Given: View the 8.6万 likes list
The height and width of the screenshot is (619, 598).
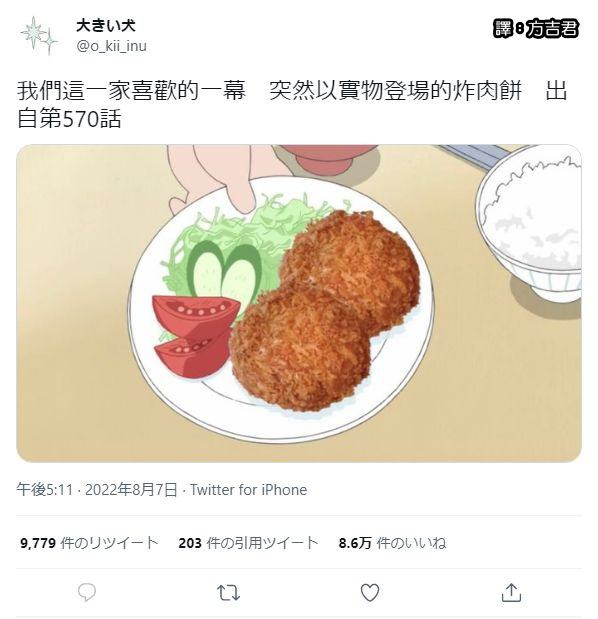Looking at the screenshot, I should tap(392, 543).
